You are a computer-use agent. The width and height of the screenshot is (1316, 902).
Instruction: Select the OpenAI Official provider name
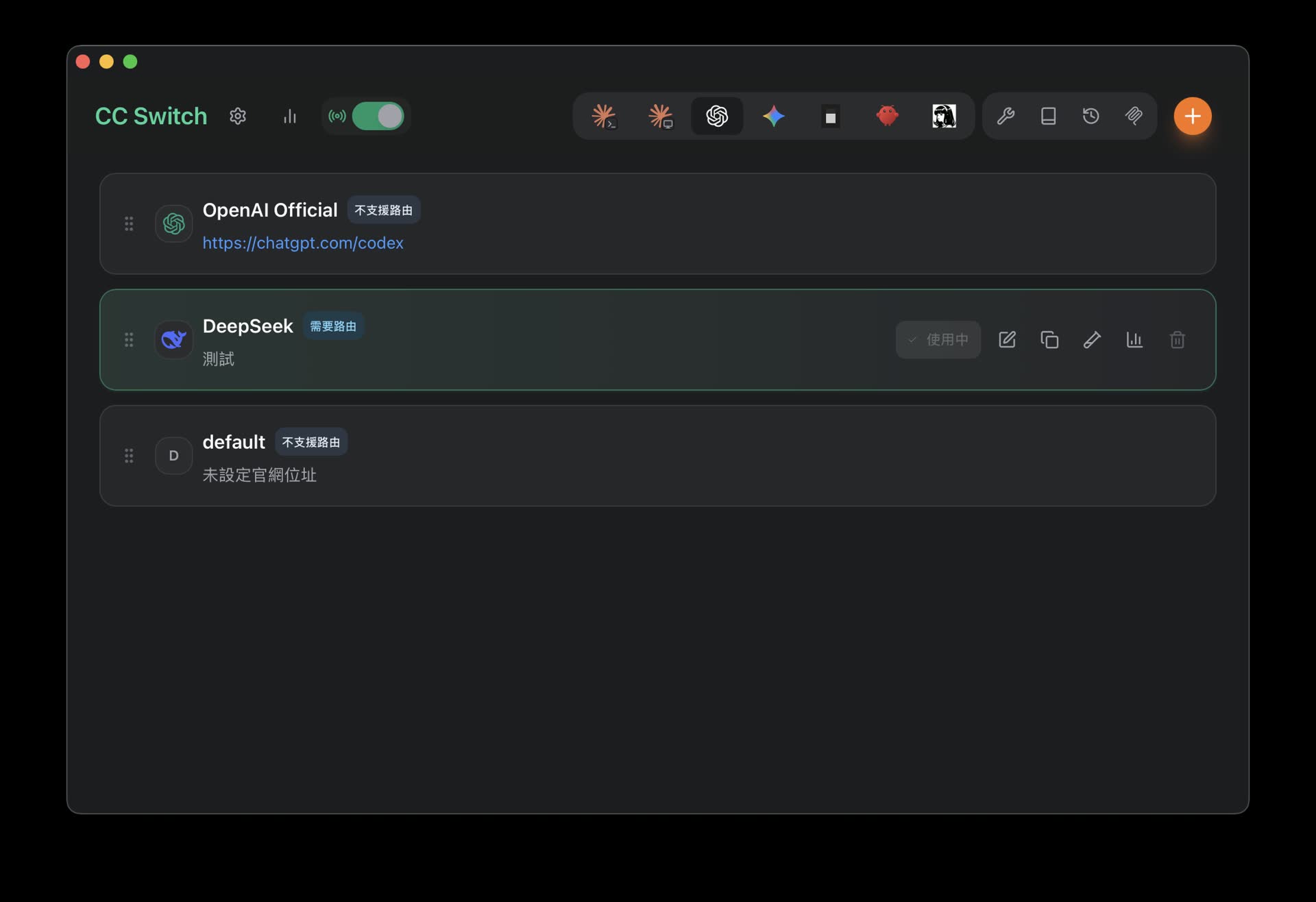(x=270, y=210)
